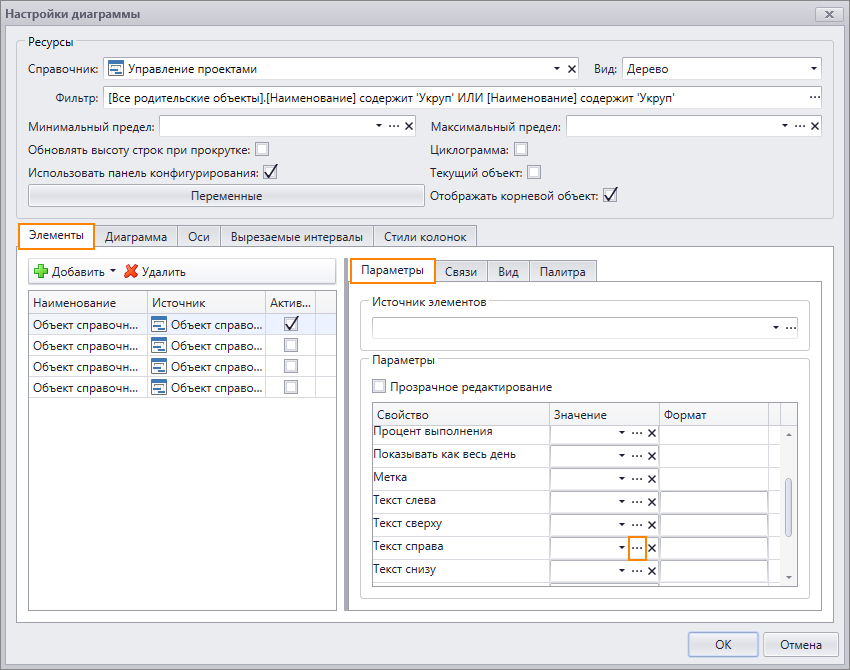Confirm settings with OK button
This screenshot has height=670, width=850.
click(723, 645)
